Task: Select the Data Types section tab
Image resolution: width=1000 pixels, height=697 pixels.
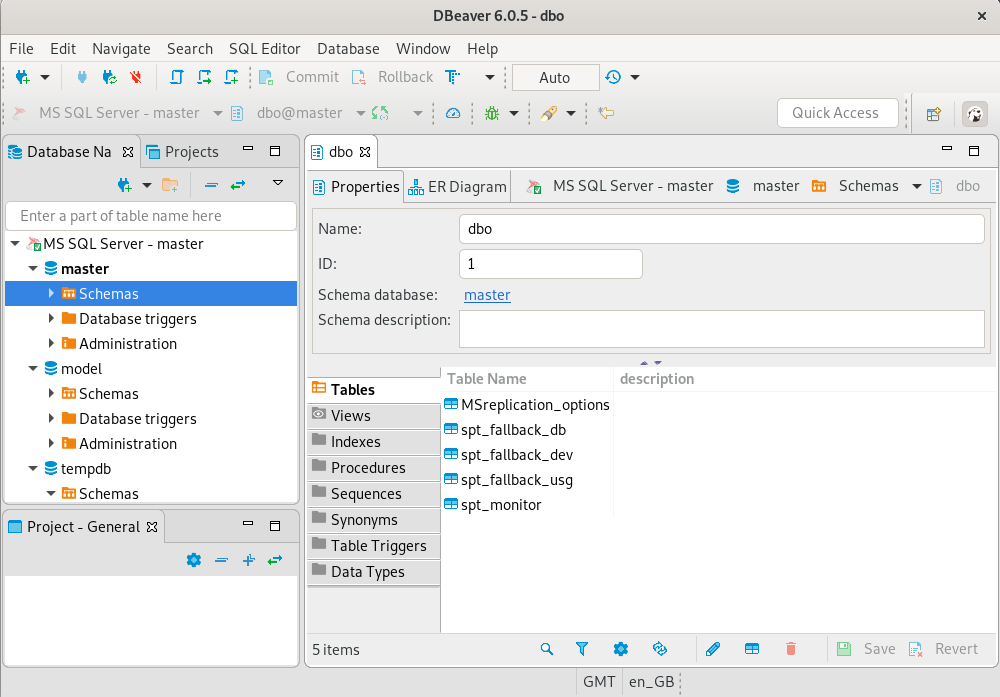Action: click(374, 571)
